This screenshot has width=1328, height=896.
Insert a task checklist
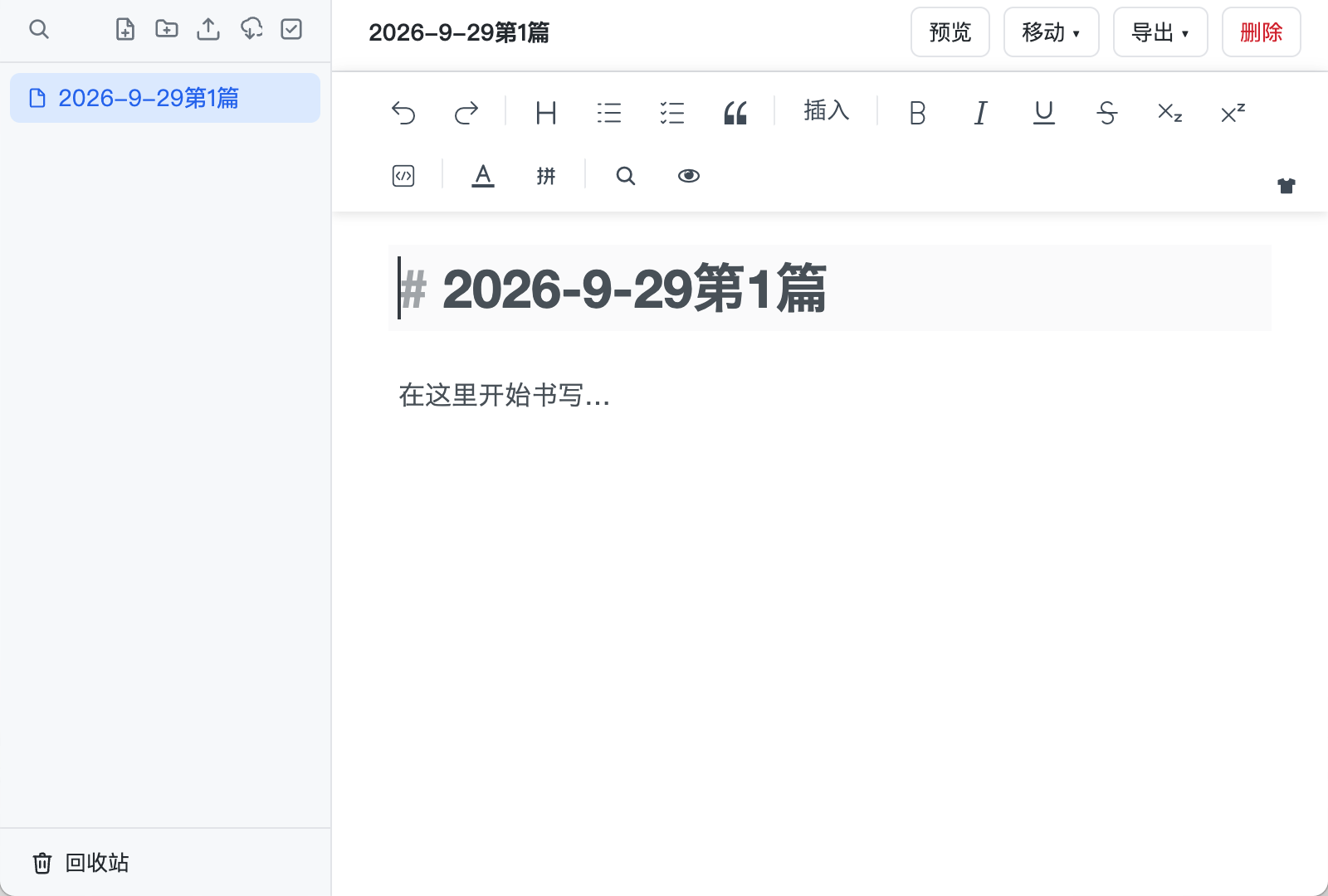672,112
